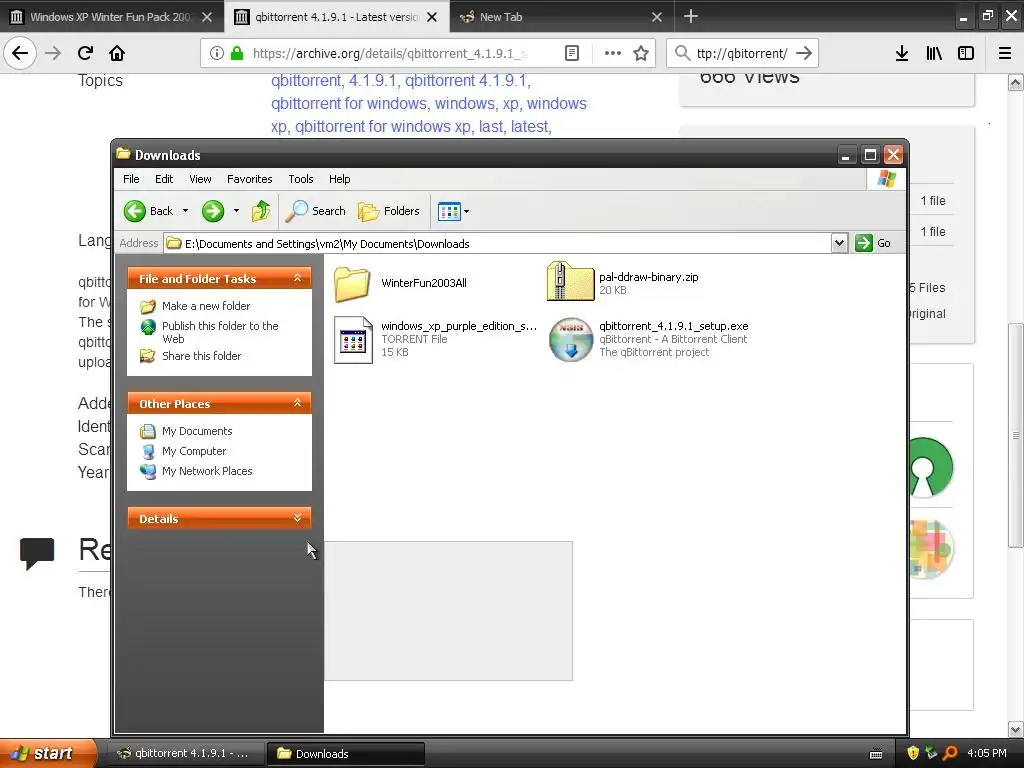Viewport: 1024px width, 768px height.
Task: Collapse File and Folder Tasks panel
Action: [297, 278]
